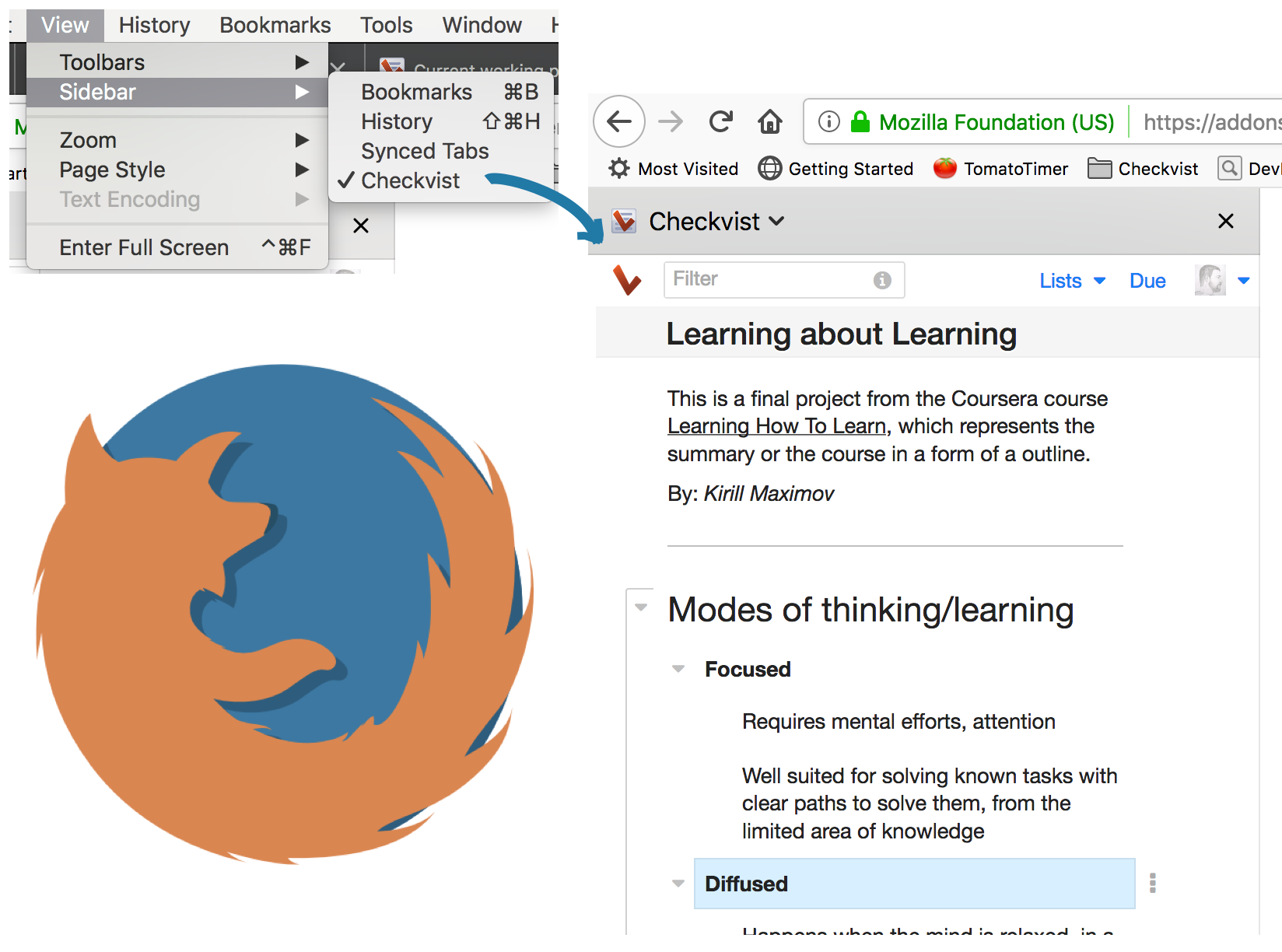Collapse the Diffused item
The image size is (1282, 952).
pyautogui.click(x=678, y=884)
